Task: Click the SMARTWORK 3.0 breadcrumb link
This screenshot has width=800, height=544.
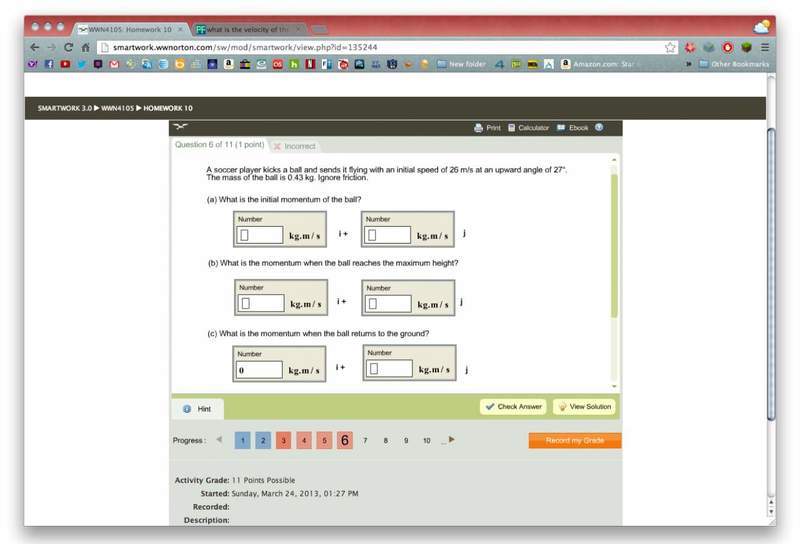Action: point(65,108)
